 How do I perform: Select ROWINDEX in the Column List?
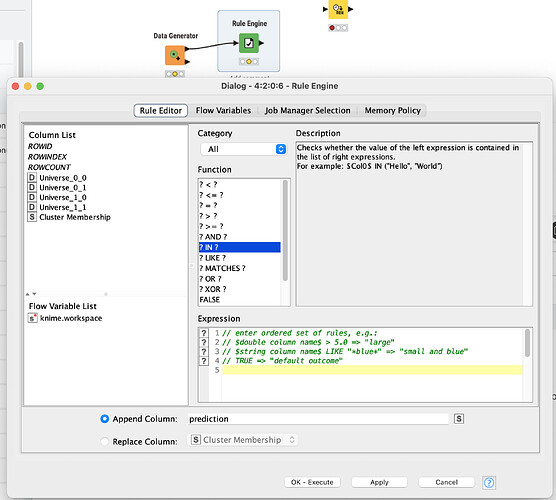pyautogui.click(x=48, y=156)
